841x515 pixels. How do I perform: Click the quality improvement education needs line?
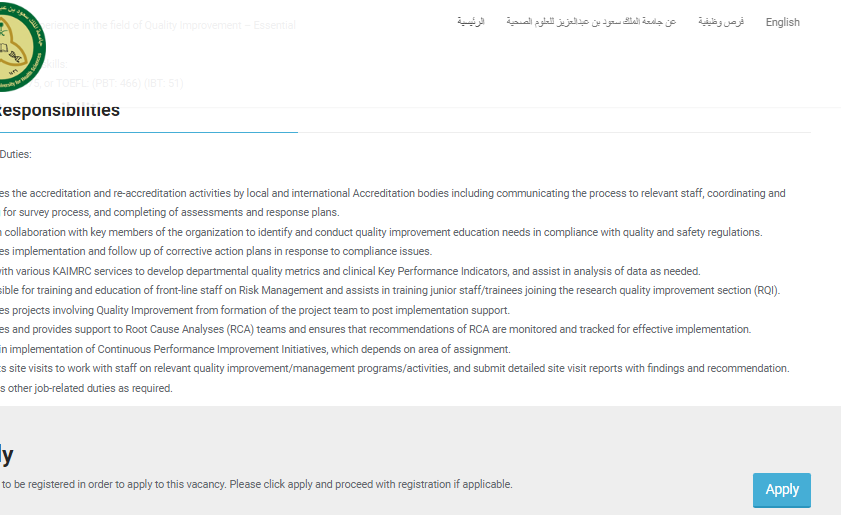click(x=381, y=232)
